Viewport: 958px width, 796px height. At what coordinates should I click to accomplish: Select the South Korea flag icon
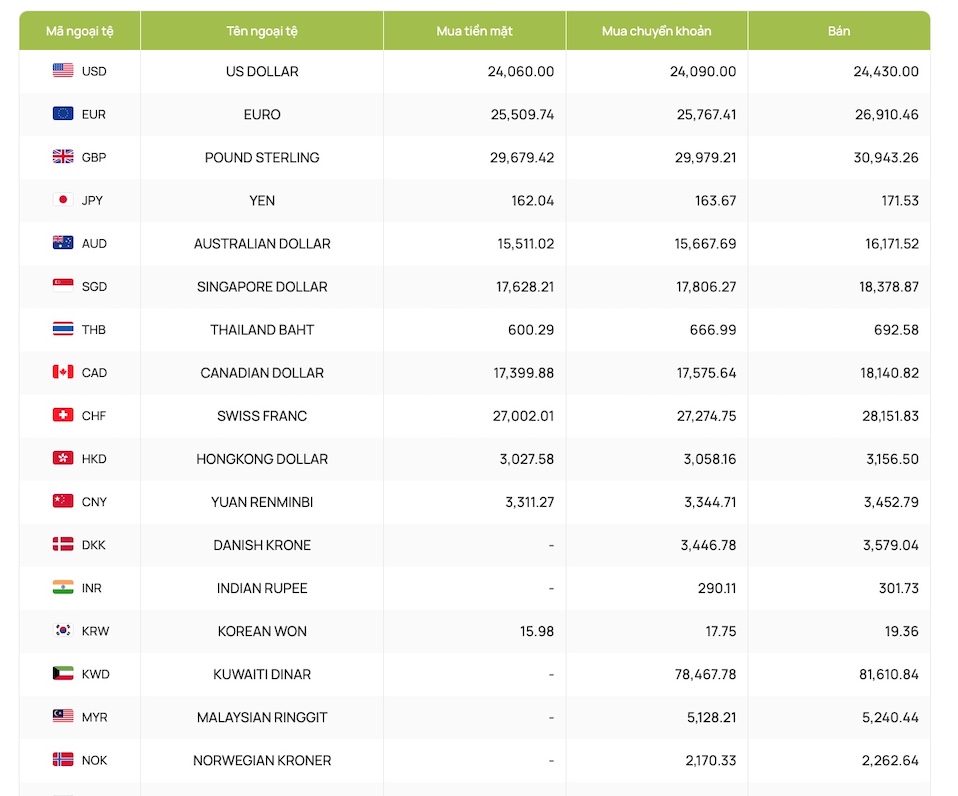click(63, 631)
